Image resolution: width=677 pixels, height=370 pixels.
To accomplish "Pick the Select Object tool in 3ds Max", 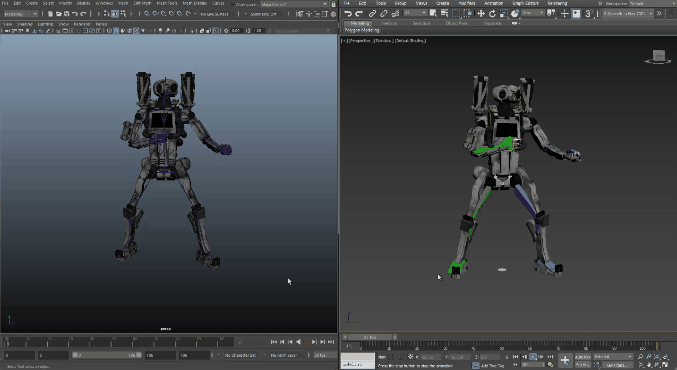I will tap(433, 14).
